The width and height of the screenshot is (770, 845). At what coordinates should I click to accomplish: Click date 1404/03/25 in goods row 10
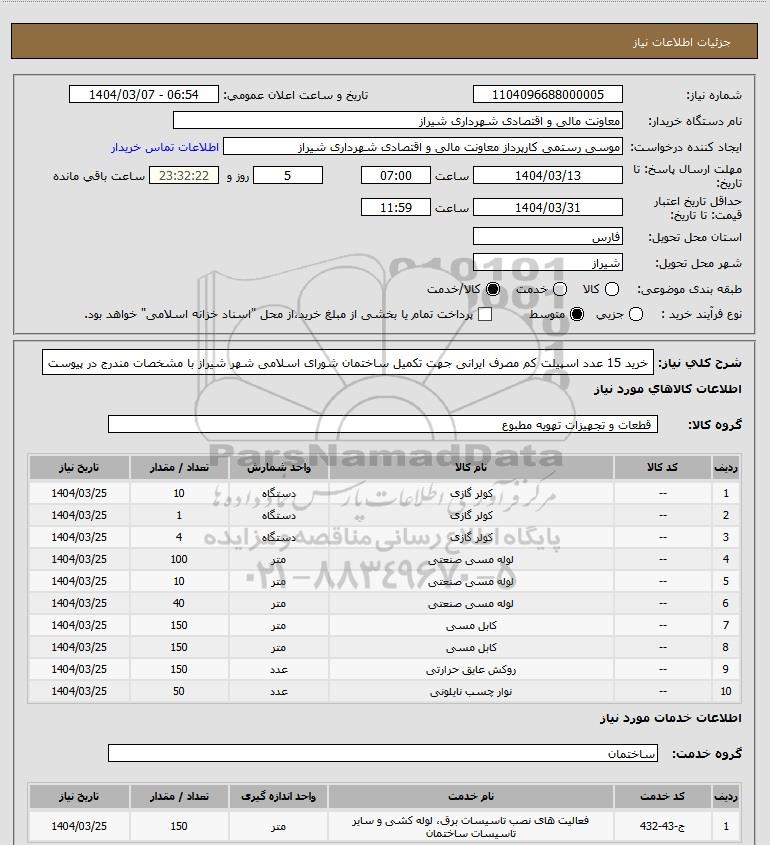[79, 691]
